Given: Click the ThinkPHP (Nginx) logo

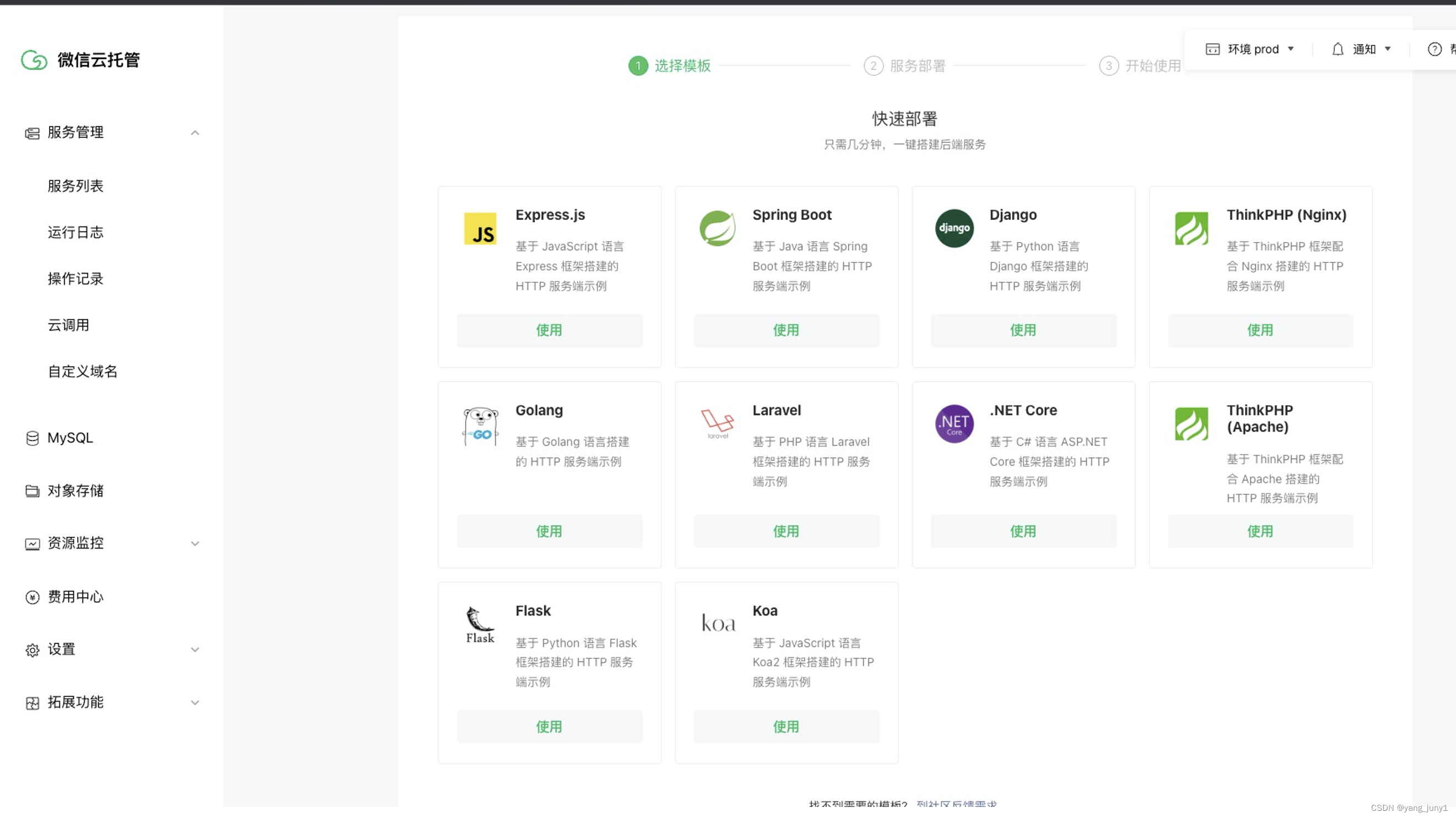Looking at the screenshot, I should (x=1191, y=228).
